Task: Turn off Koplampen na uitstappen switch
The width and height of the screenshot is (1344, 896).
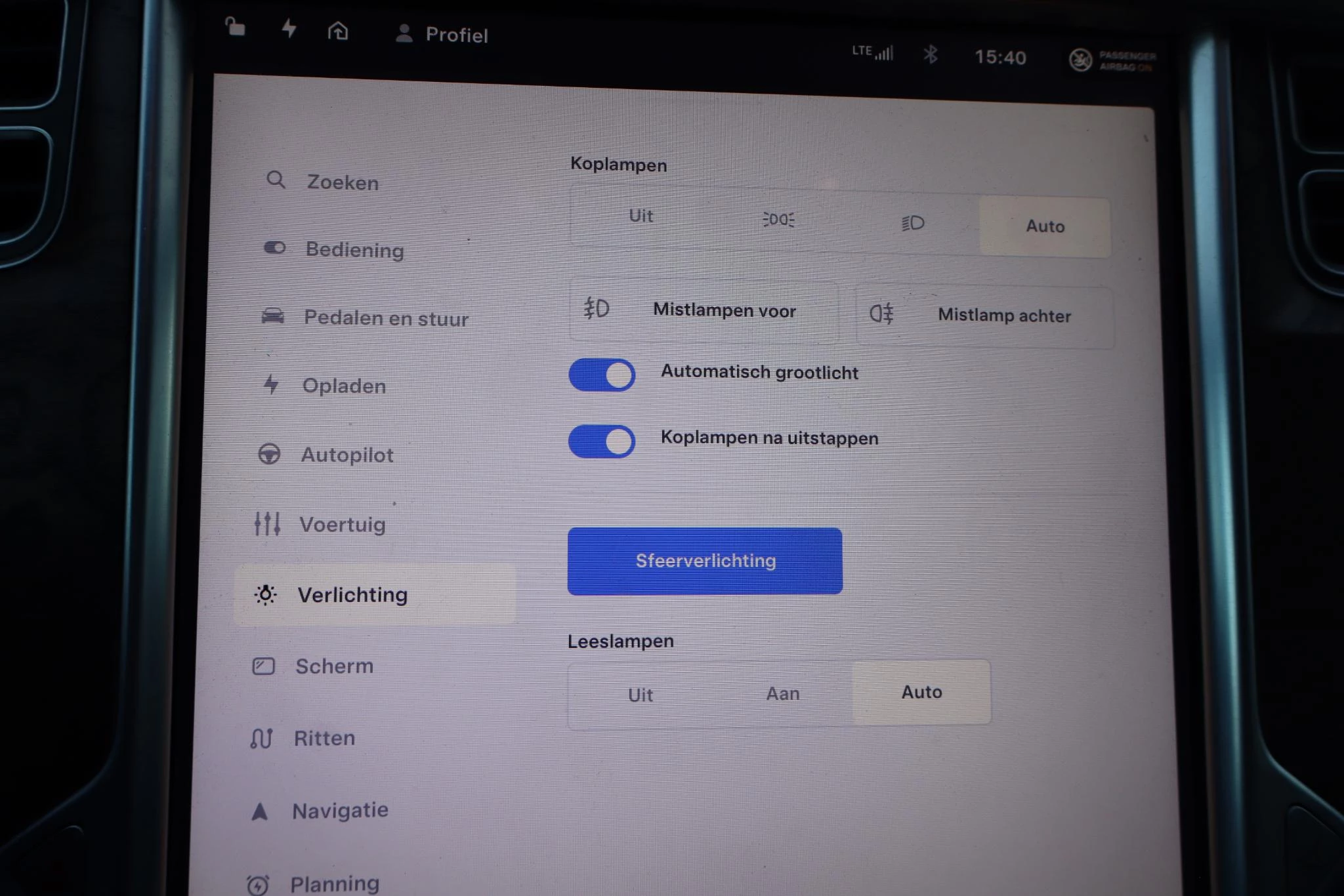Action: click(x=602, y=441)
